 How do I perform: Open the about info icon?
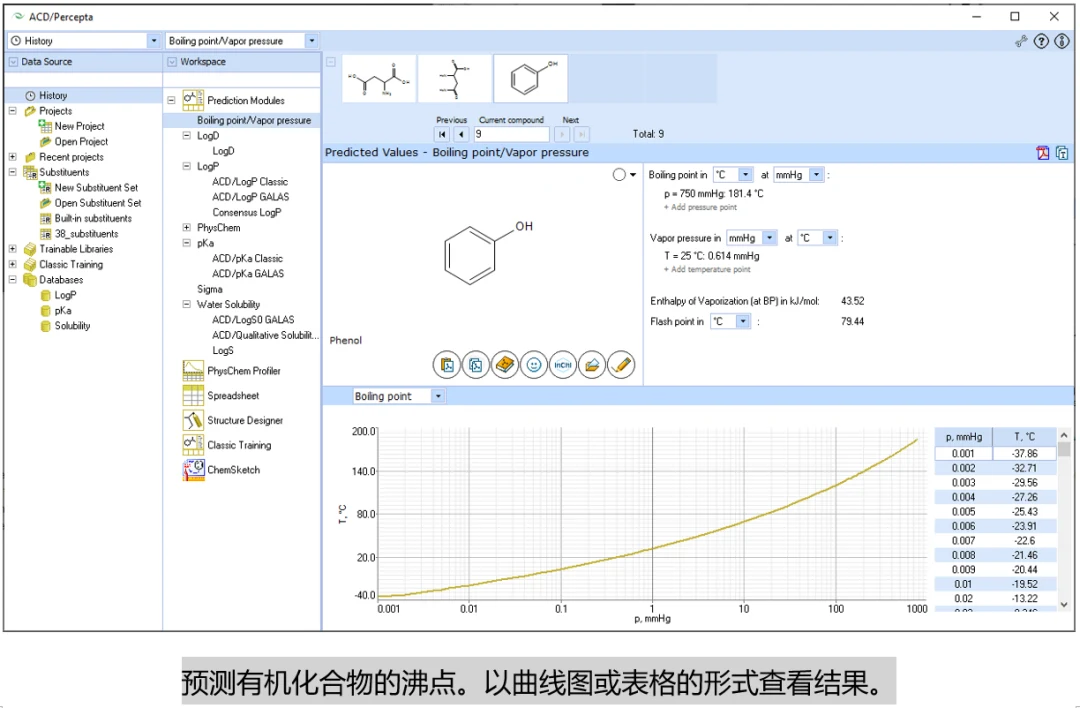pos(1061,41)
